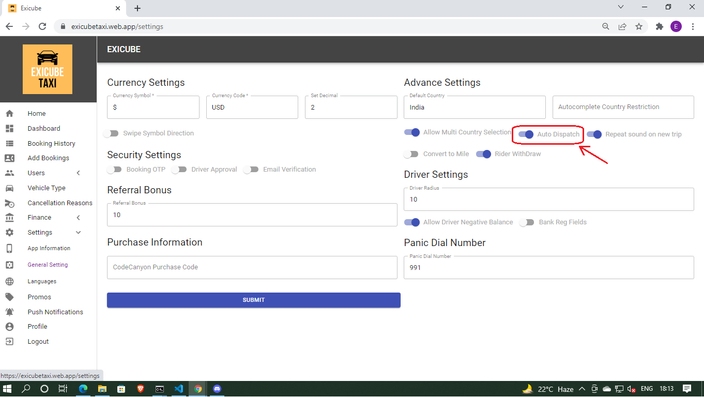This screenshot has height=397, width=704.
Task: Open a new browser tab
Action: click(137, 8)
